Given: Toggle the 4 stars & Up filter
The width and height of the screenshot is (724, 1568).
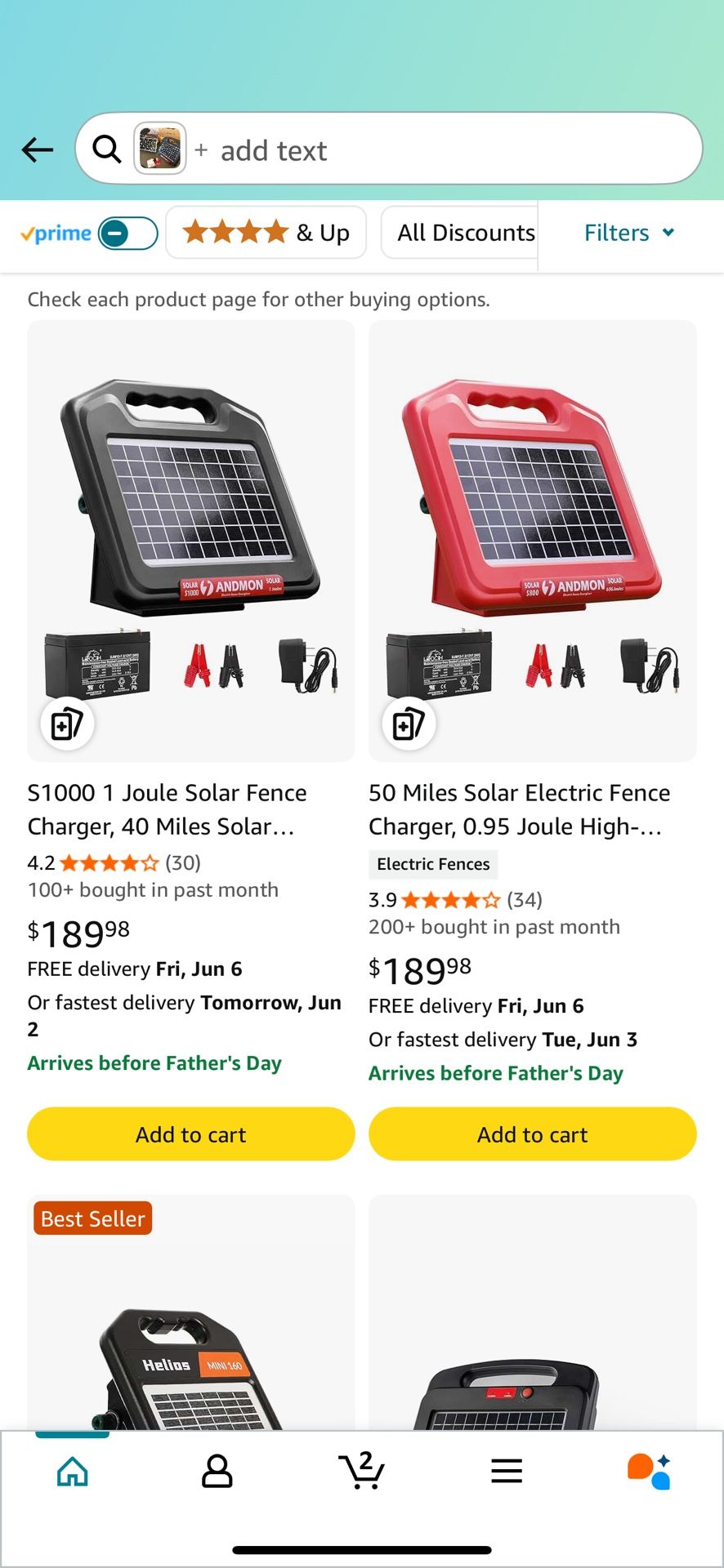Looking at the screenshot, I should point(266,233).
